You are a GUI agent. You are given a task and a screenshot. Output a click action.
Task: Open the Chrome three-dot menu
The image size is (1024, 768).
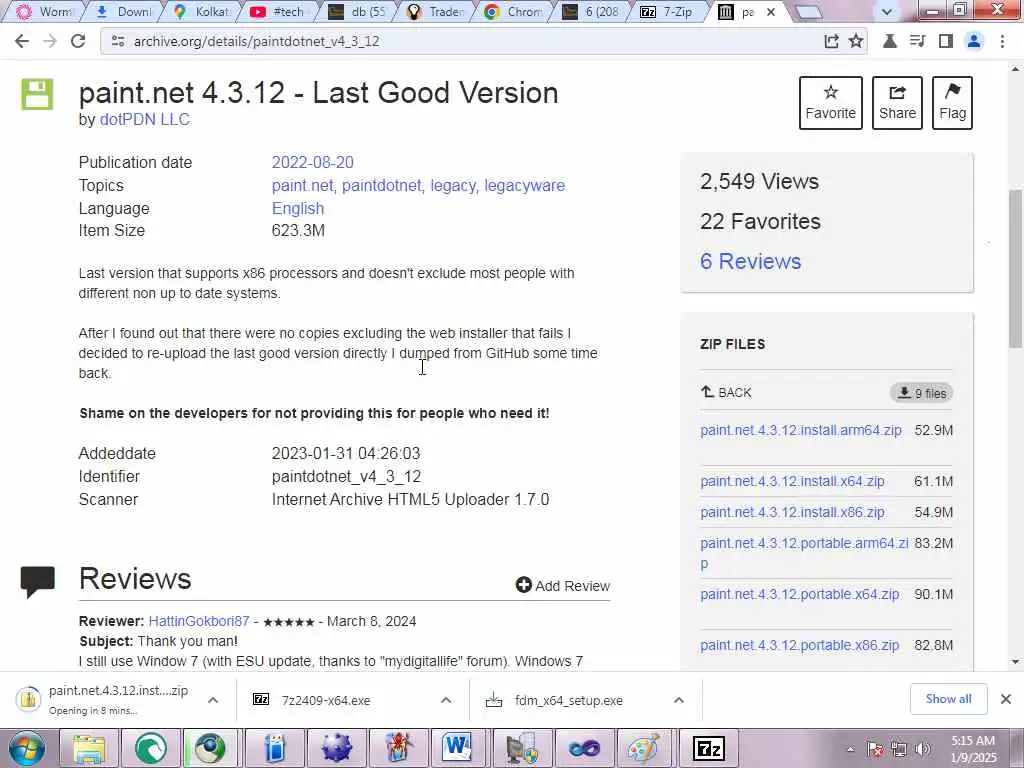(1002, 41)
